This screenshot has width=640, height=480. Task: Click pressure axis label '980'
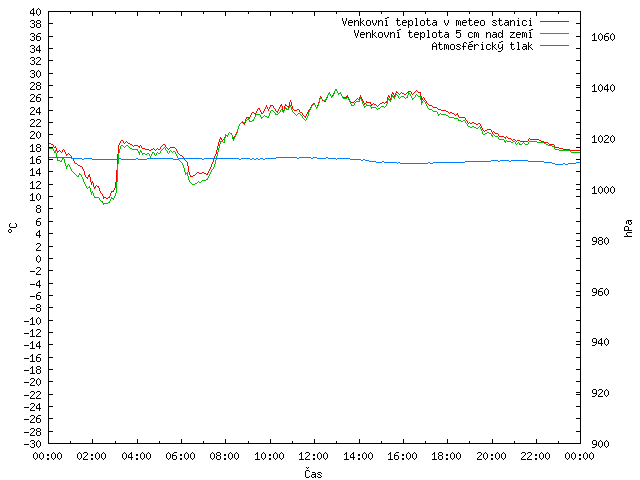pyautogui.click(x=600, y=241)
